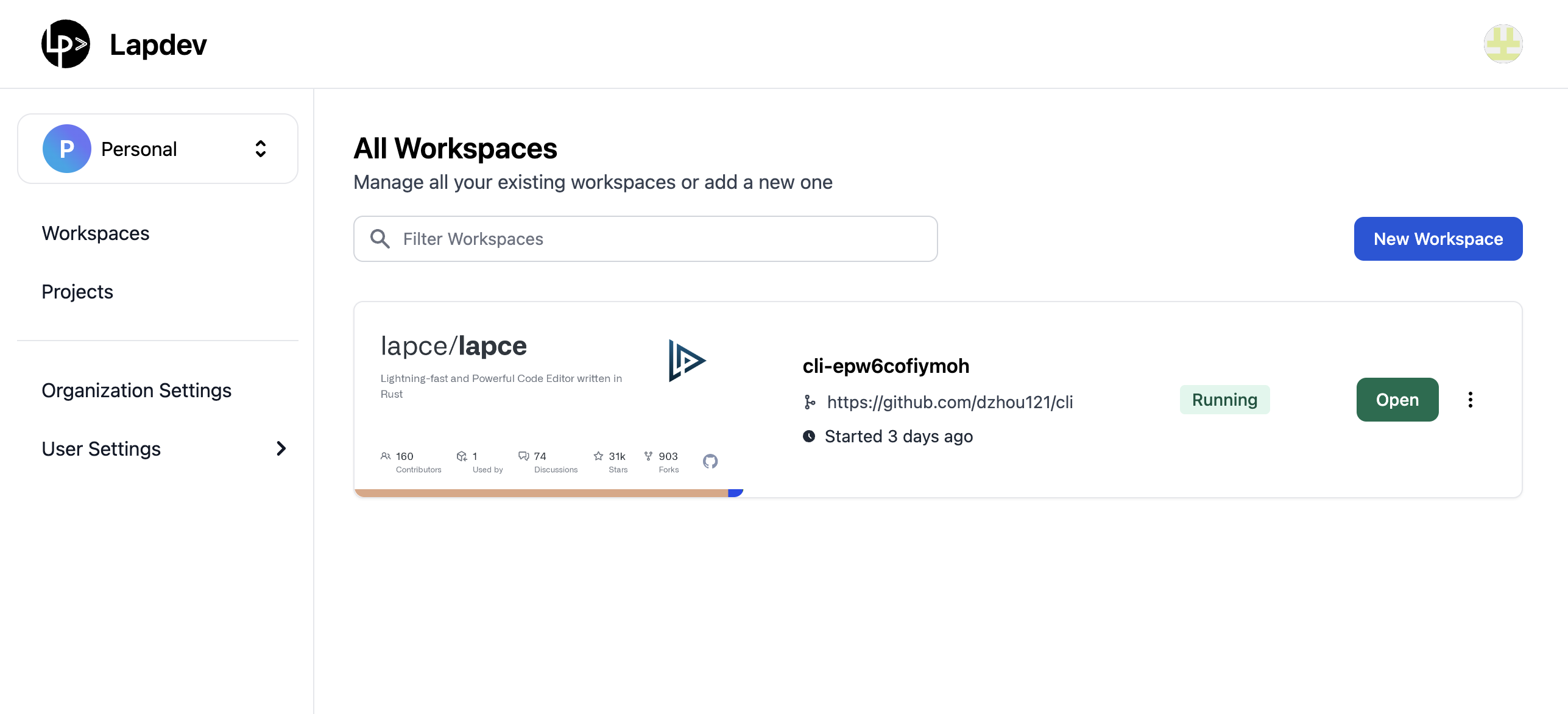The height and width of the screenshot is (714, 1568).
Task: Click the GitHub icon in repo card
Action: [710, 461]
